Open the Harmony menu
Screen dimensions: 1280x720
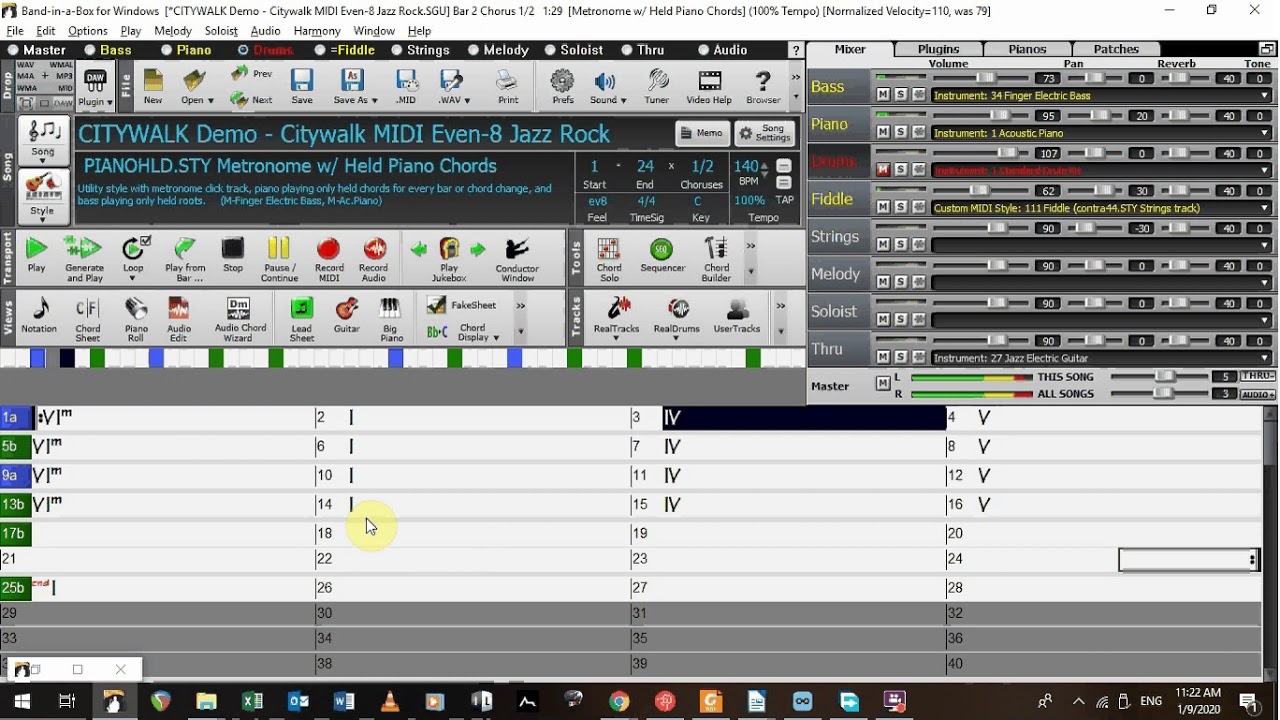click(317, 31)
